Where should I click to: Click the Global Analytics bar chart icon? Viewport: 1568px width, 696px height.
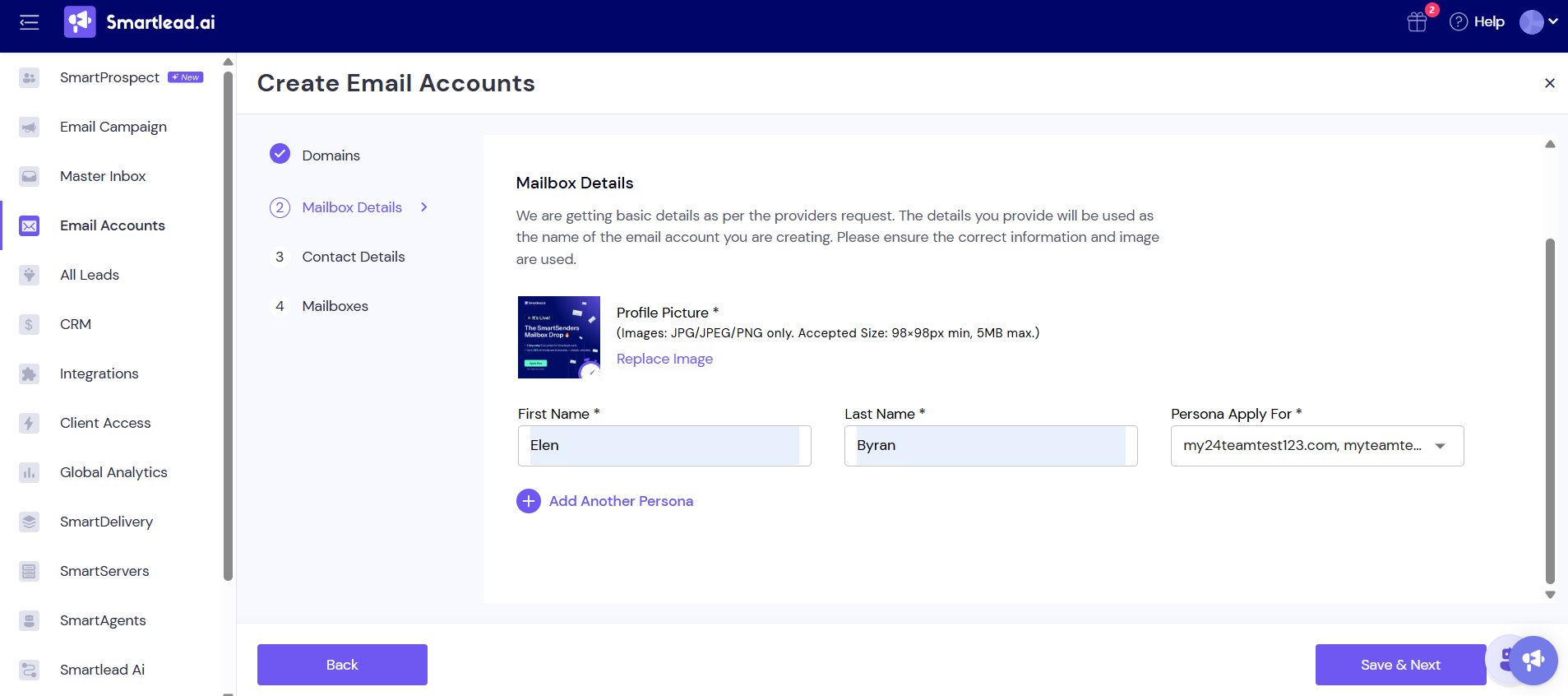coord(30,472)
